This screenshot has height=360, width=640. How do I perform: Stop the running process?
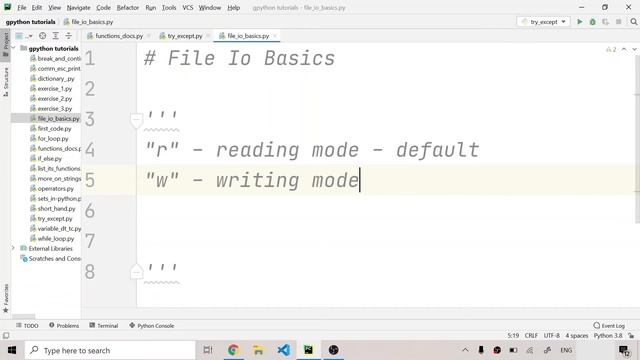pyautogui.click(x=619, y=22)
